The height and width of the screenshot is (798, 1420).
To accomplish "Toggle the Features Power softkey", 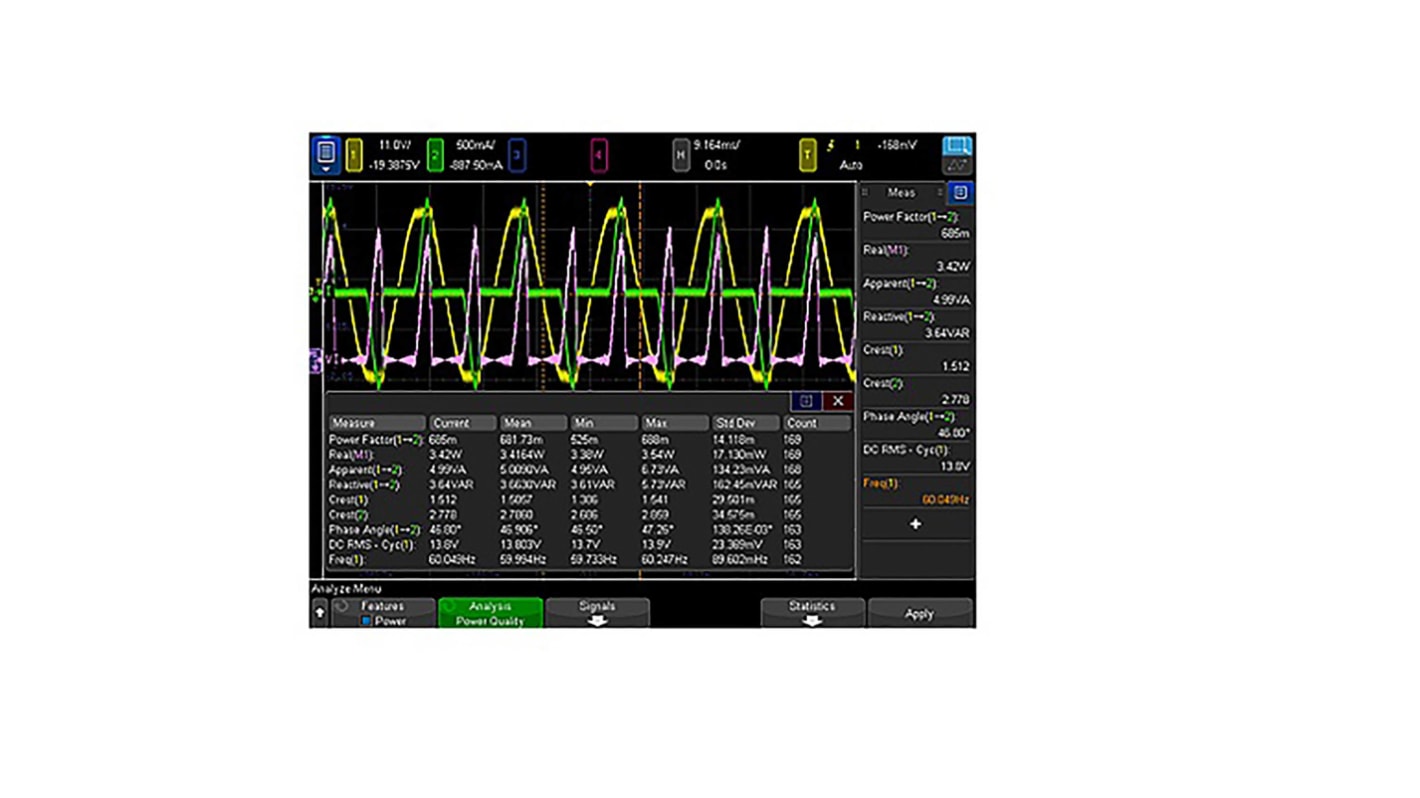I will point(383,613).
